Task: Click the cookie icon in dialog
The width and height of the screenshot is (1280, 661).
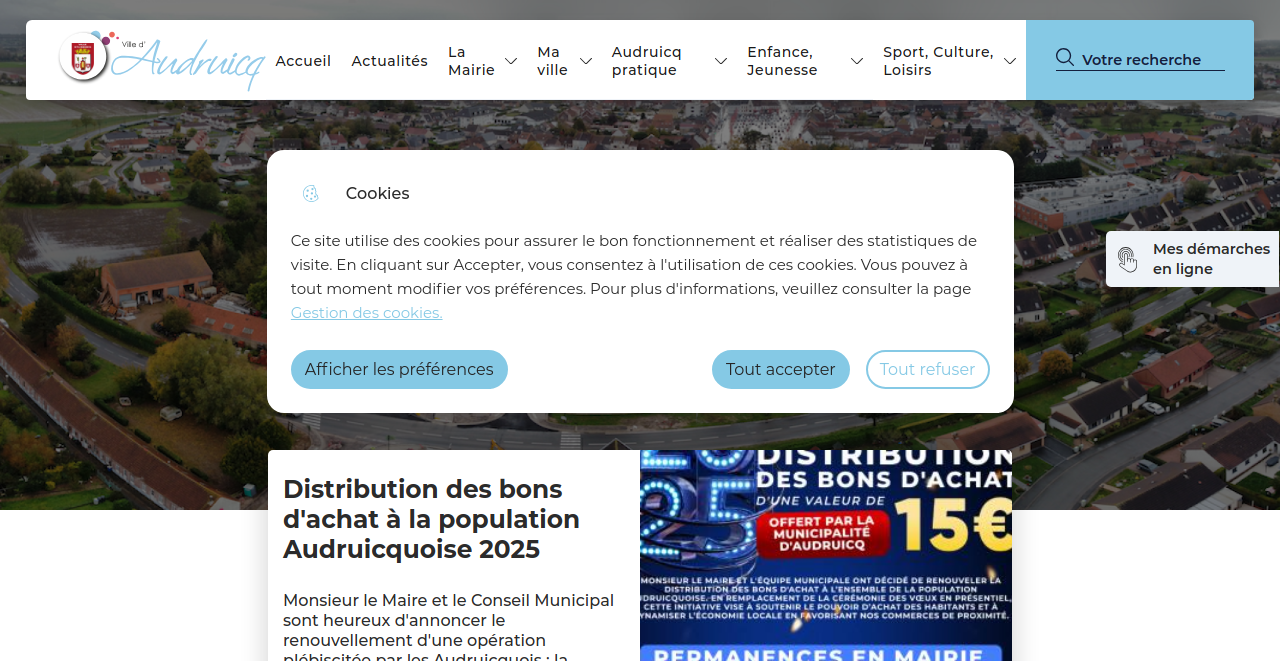Action: pyautogui.click(x=311, y=194)
